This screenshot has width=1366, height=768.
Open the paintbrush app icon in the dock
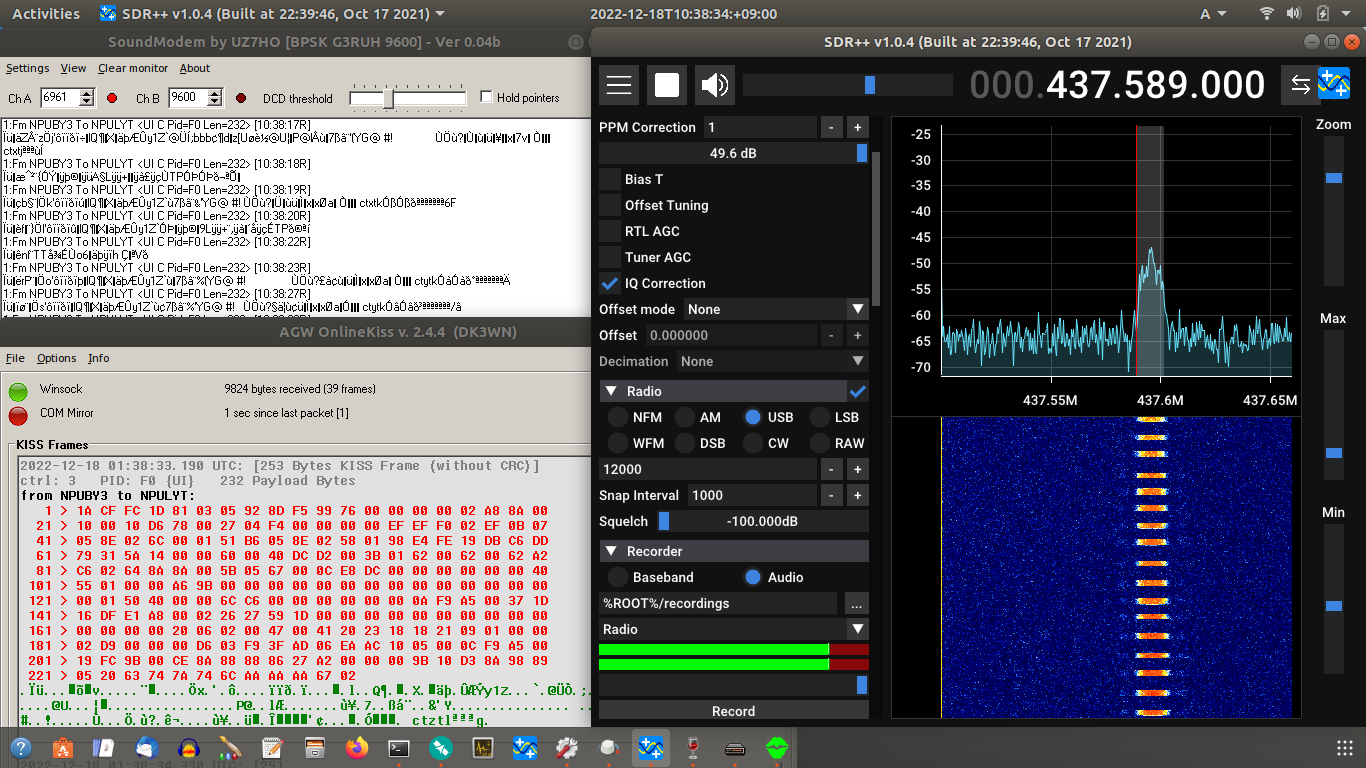coord(230,748)
